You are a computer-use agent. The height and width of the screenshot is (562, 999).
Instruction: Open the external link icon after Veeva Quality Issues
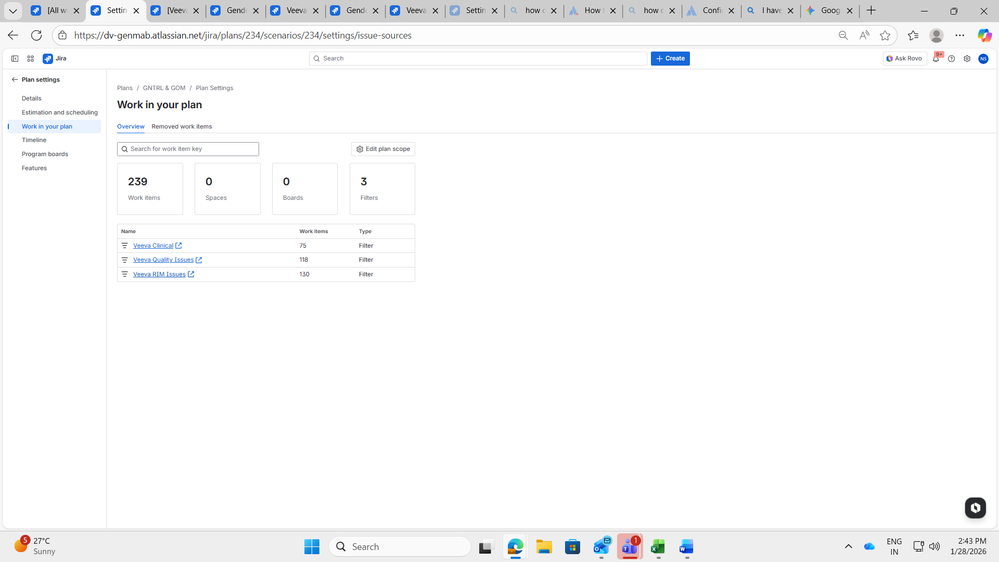[x=199, y=260]
